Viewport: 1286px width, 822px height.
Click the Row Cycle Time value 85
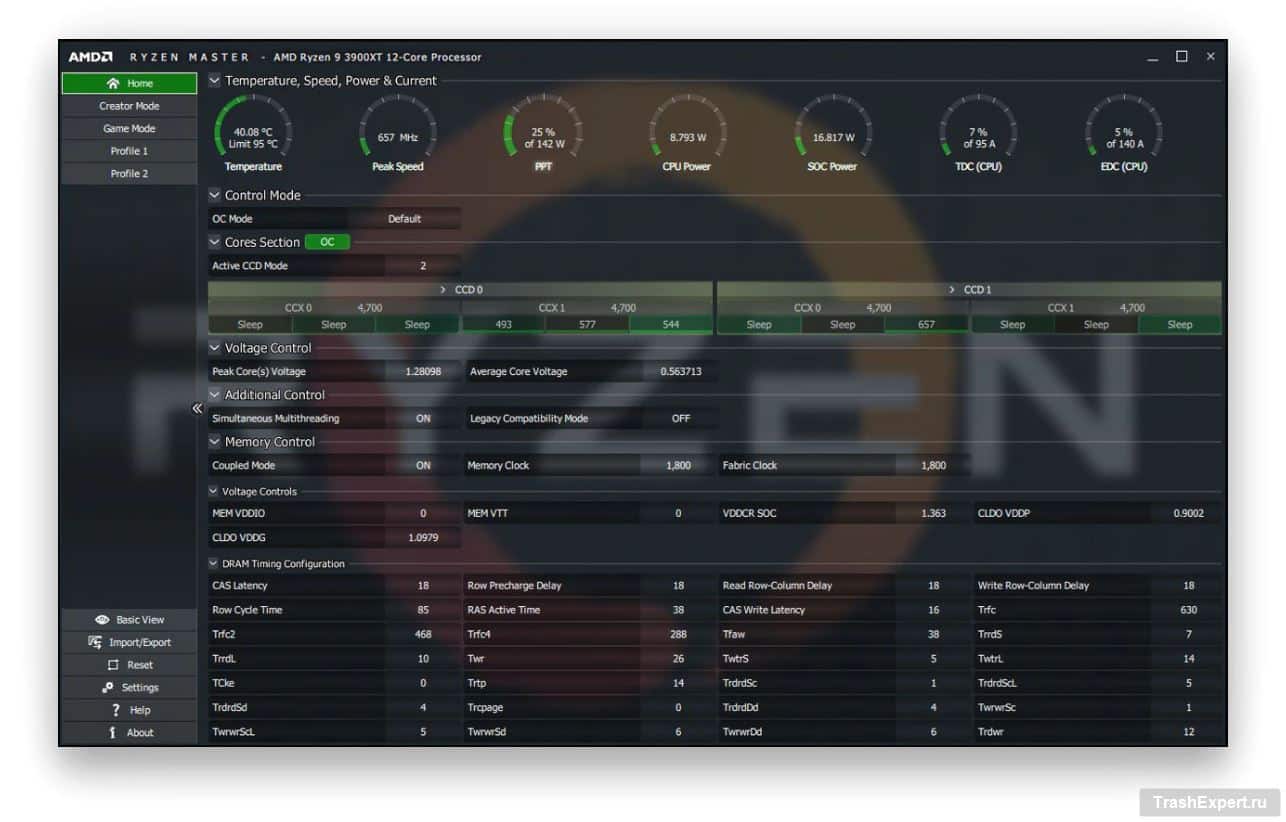point(423,610)
